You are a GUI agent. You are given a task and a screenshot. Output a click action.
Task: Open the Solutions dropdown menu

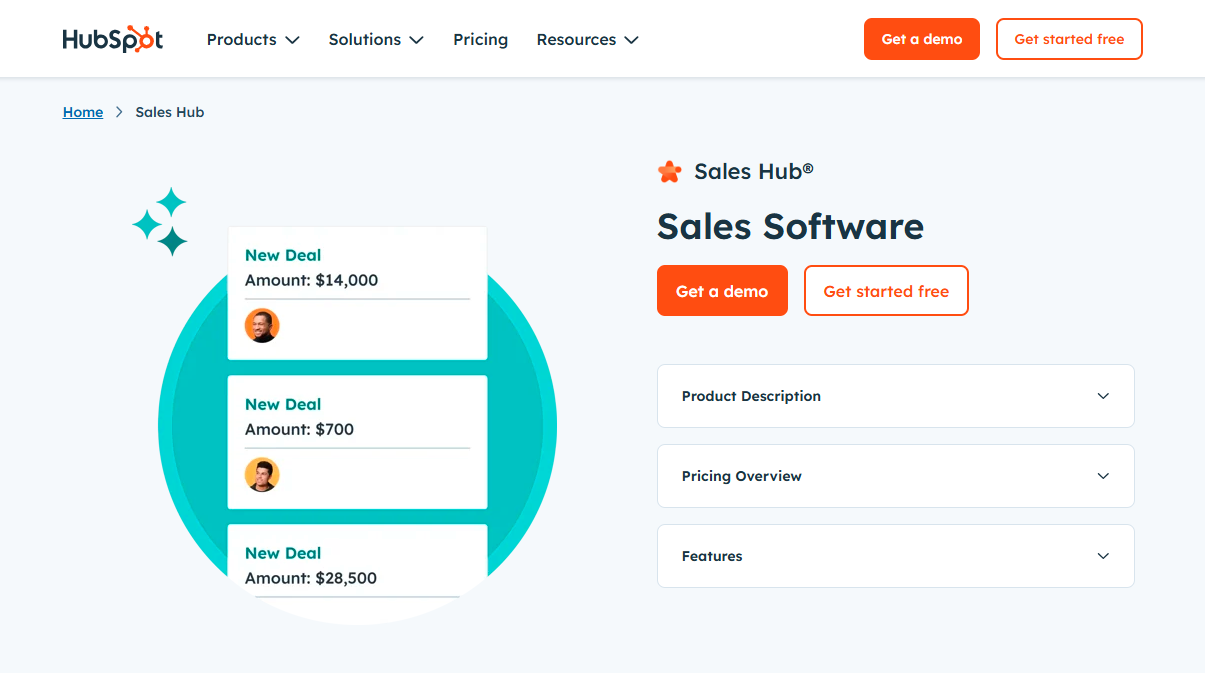click(x=376, y=39)
